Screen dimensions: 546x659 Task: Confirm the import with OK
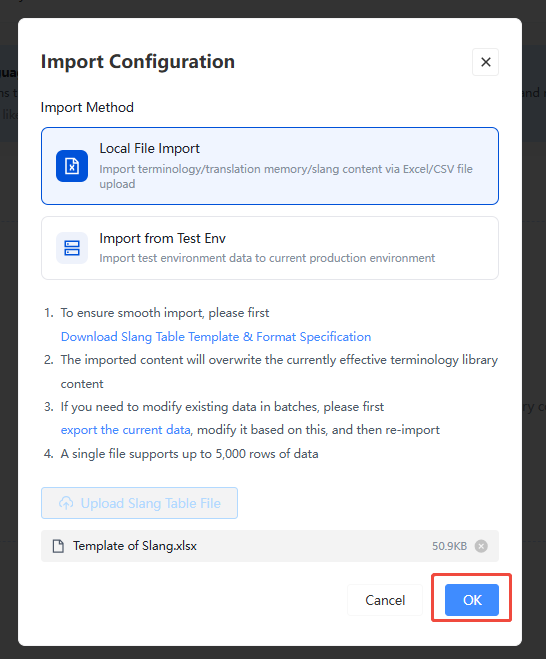(x=472, y=600)
